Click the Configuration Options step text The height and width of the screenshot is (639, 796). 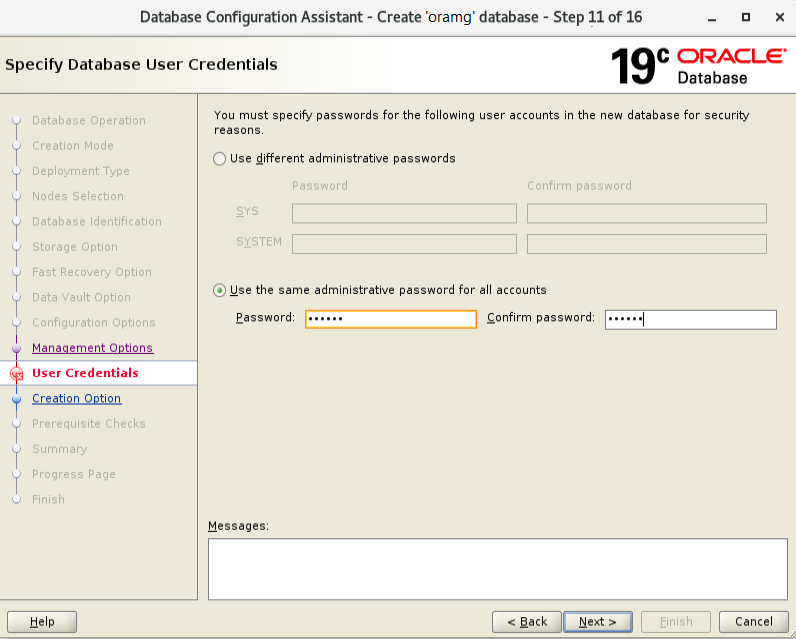(93, 323)
